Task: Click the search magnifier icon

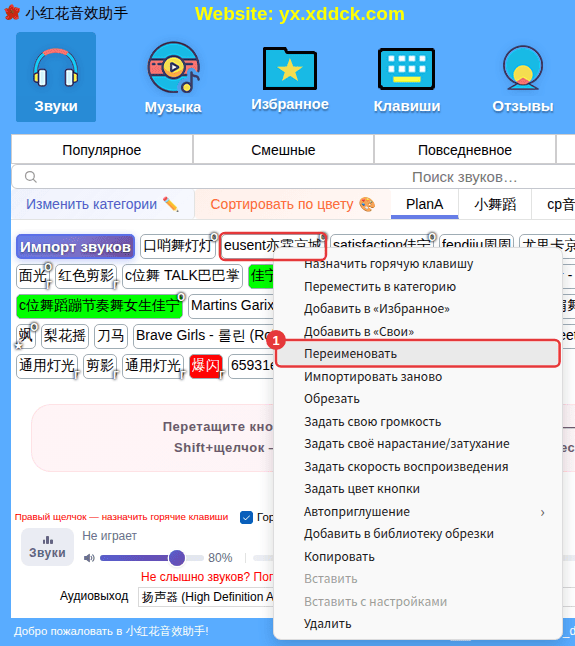Action: (30, 177)
